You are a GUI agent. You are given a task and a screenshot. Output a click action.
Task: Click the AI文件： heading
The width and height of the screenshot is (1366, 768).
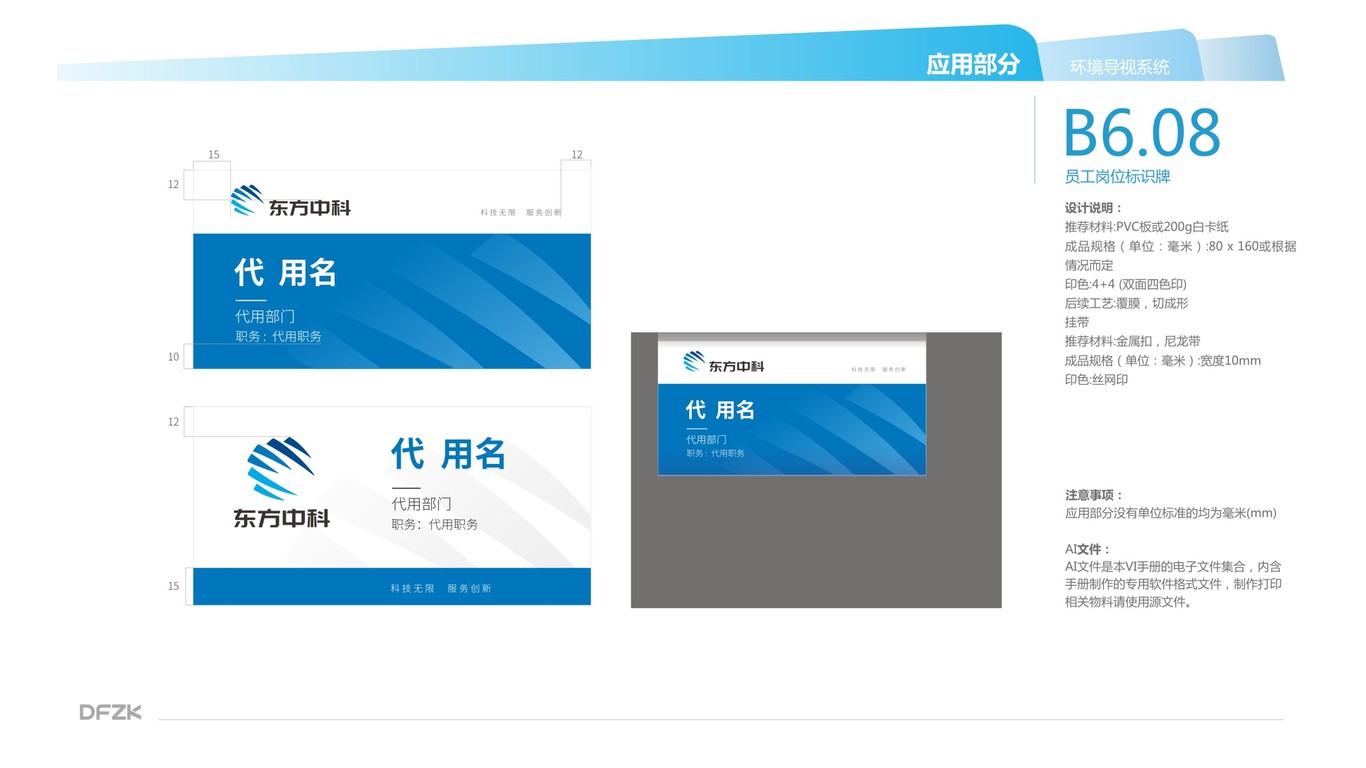(1088, 549)
